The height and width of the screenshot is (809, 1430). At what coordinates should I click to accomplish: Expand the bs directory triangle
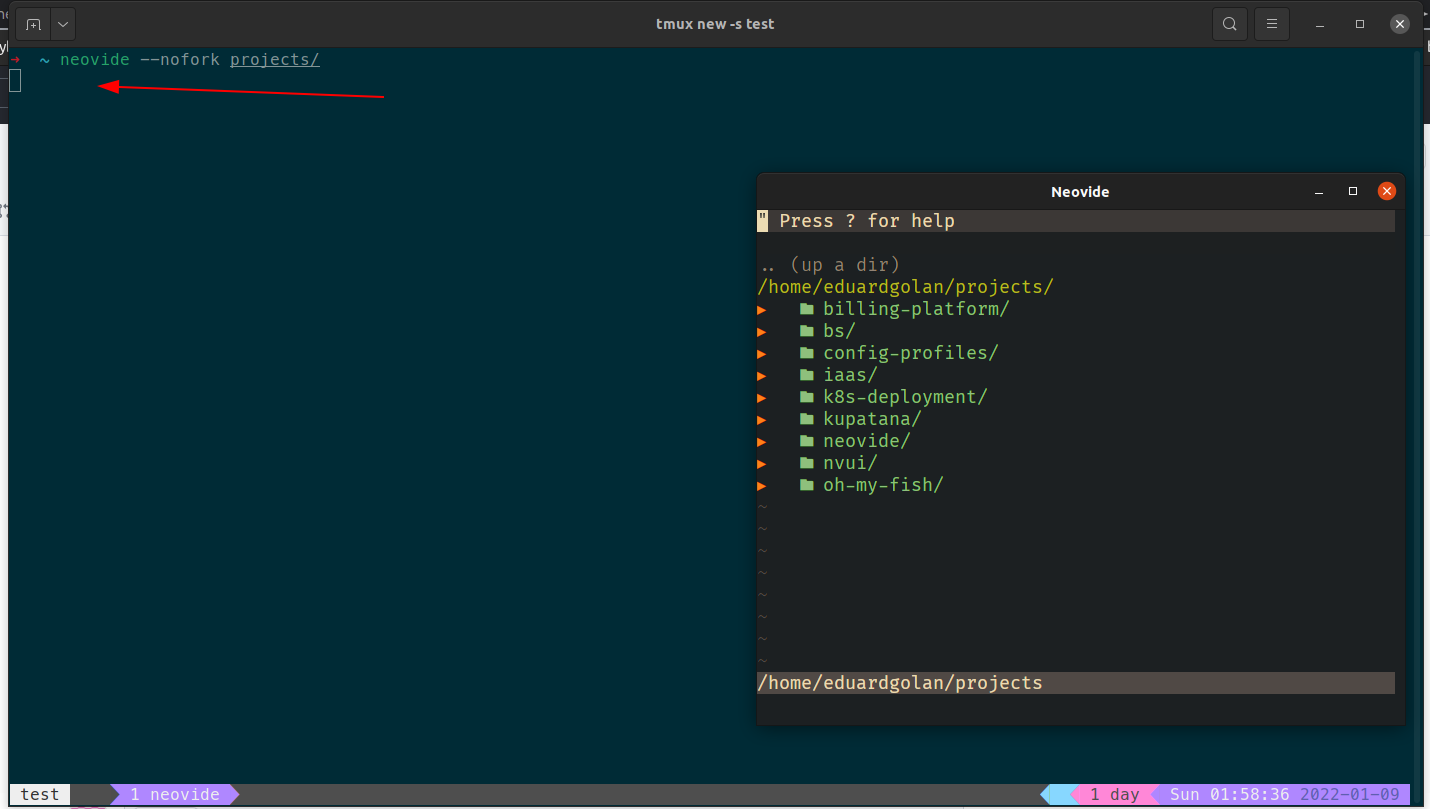tap(761, 330)
